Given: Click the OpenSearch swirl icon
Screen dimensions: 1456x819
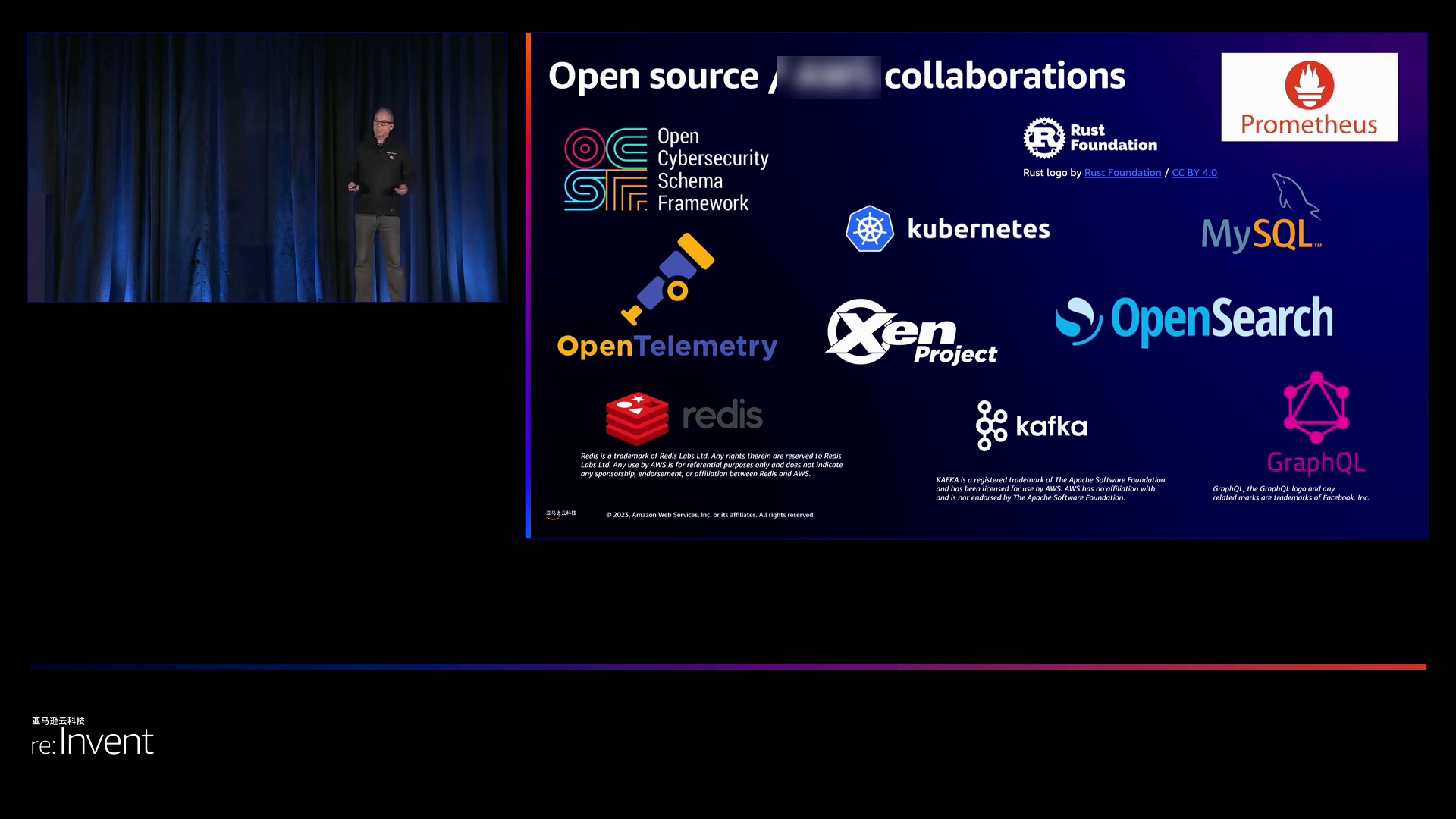Looking at the screenshot, I should tap(1078, 321).
